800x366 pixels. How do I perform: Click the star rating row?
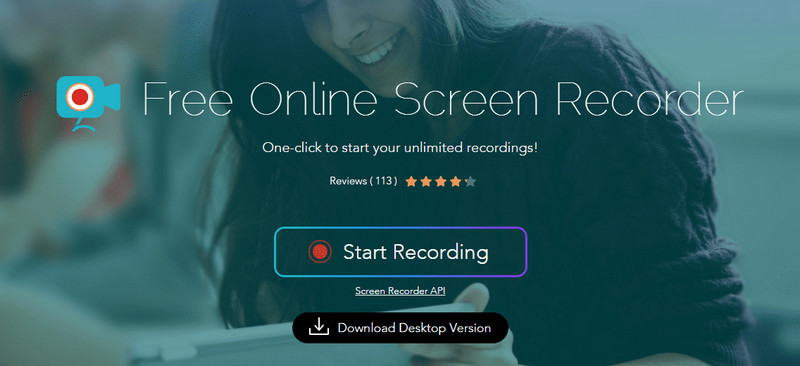[x=440, y=181]
